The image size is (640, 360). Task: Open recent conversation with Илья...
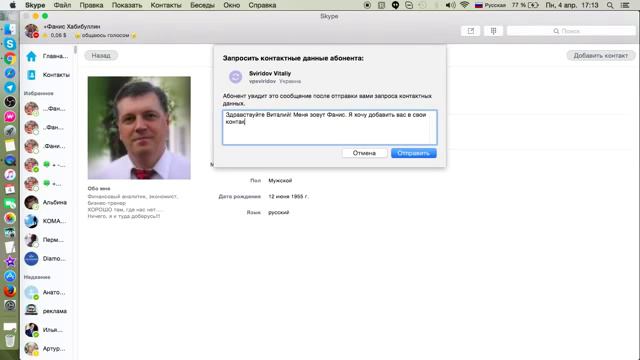click(x=46, y=330)
